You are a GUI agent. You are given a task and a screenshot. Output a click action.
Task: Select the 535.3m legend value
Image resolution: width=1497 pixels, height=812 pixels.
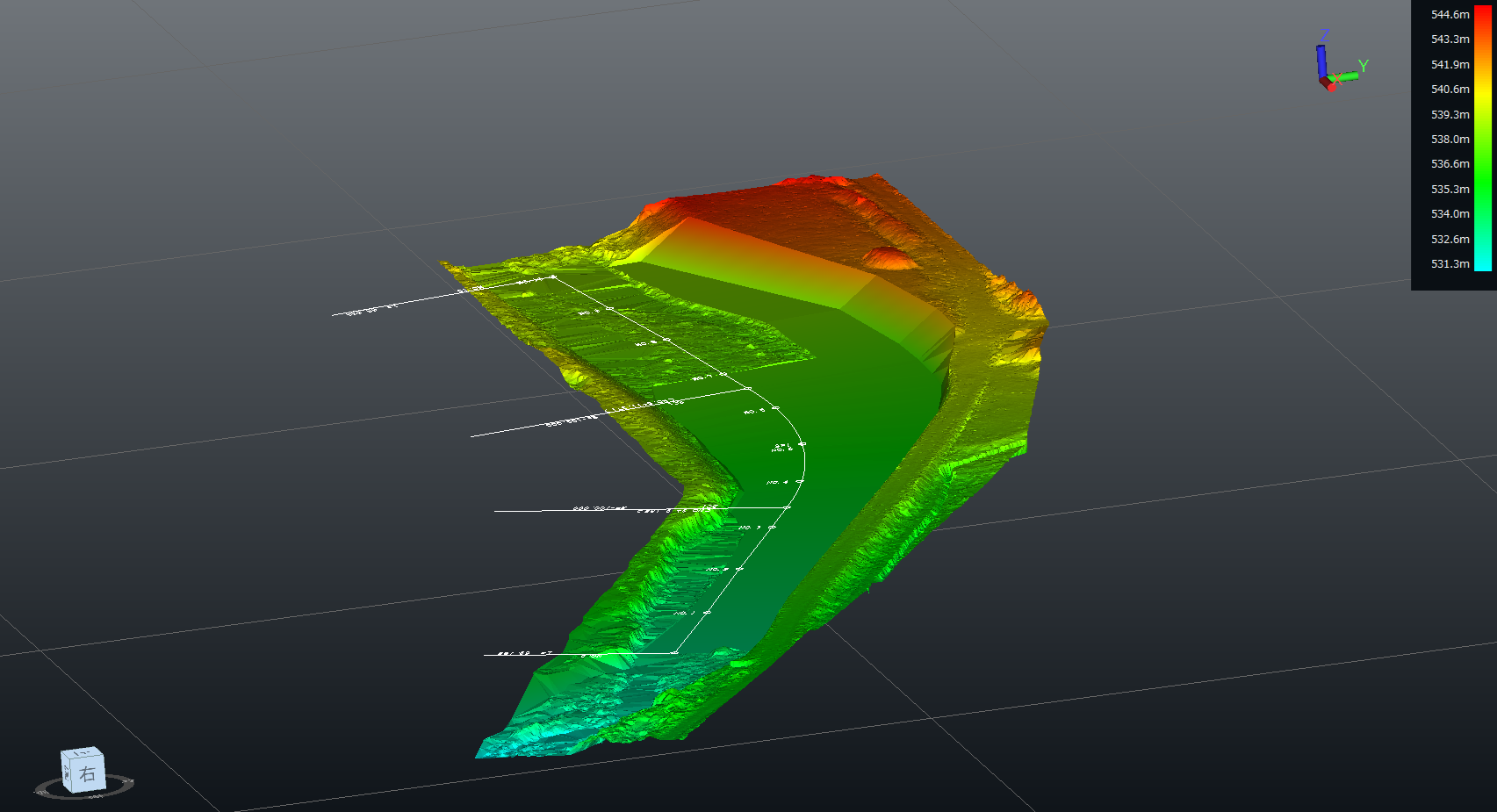click(x=1450, y=190)
